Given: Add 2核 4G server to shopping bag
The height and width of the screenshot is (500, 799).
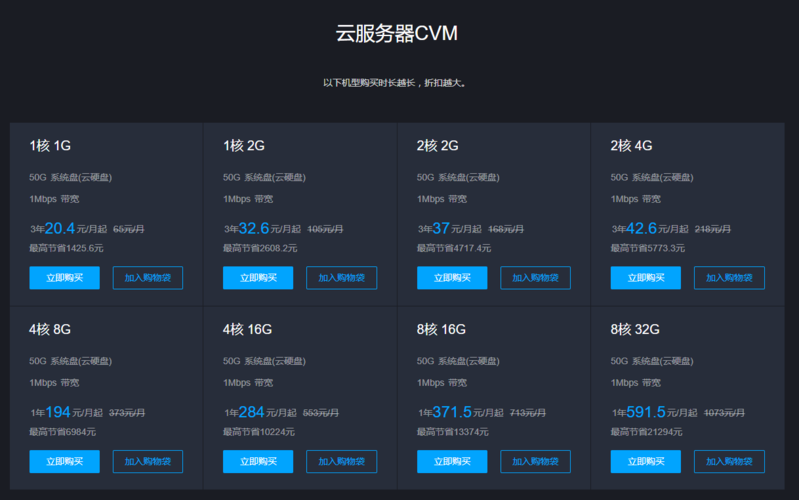Looking at the screenshot, I should click(x=729, y=278).
